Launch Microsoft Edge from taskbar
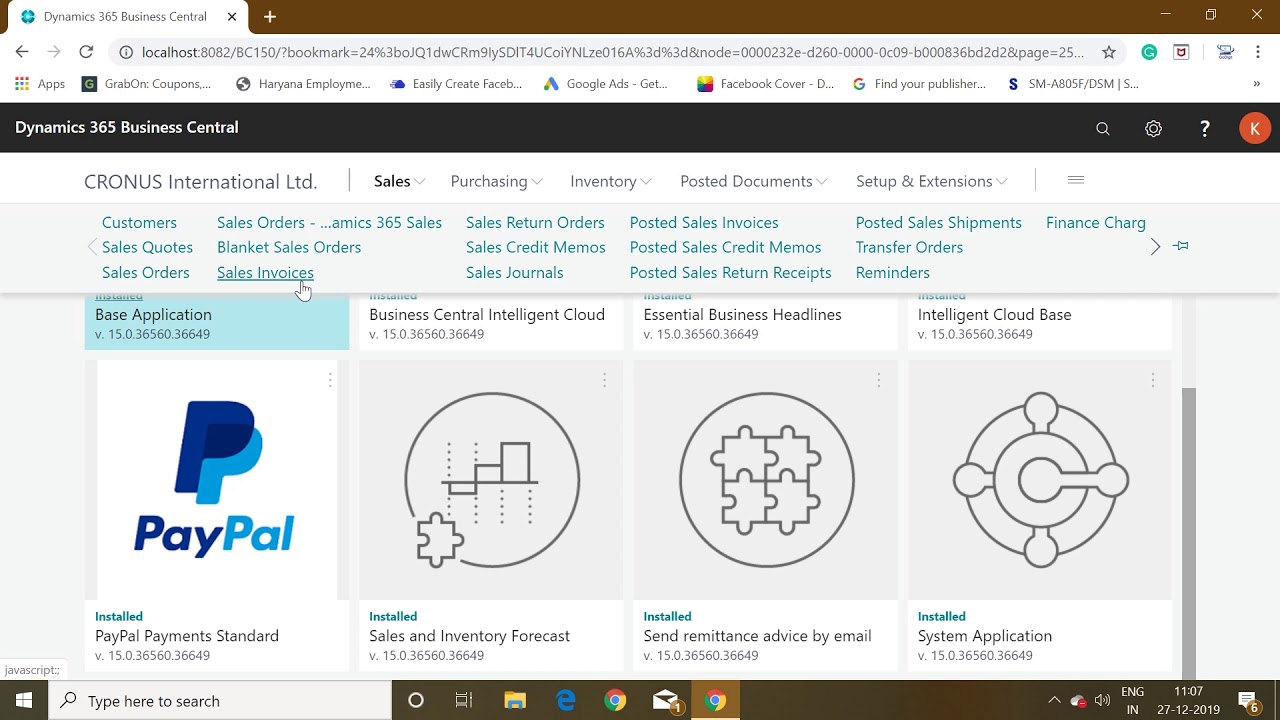This screenshot has width=1280, height=720. click(565, 701)
